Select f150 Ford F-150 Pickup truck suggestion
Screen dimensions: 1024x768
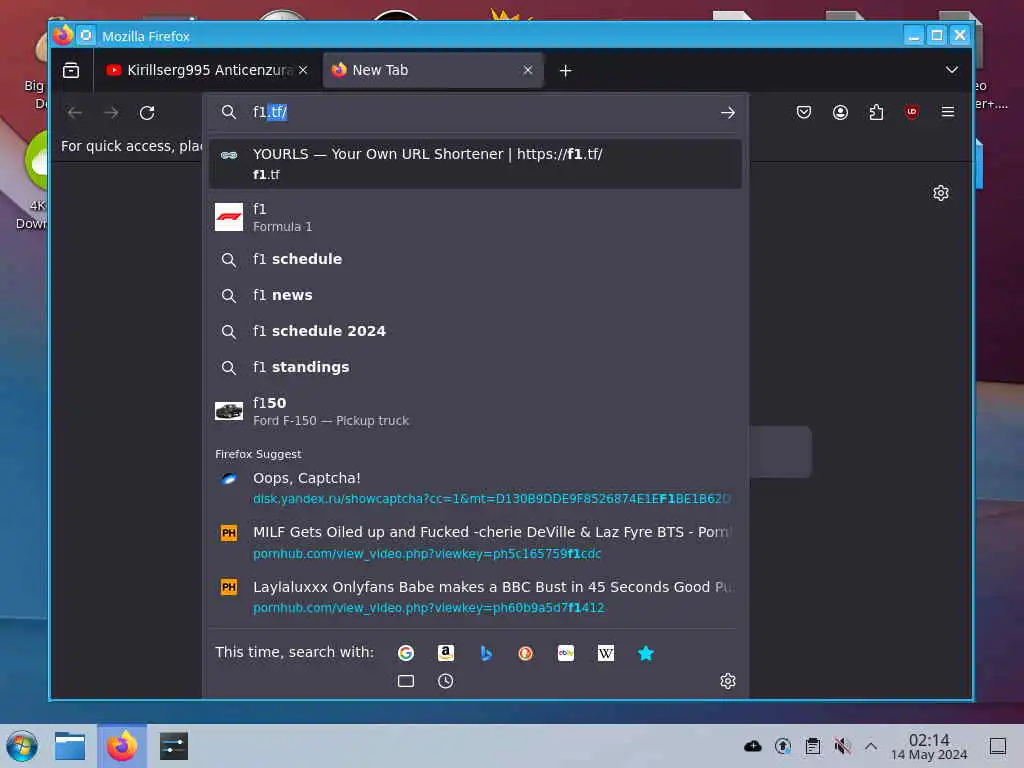click(x=475, y=411)
